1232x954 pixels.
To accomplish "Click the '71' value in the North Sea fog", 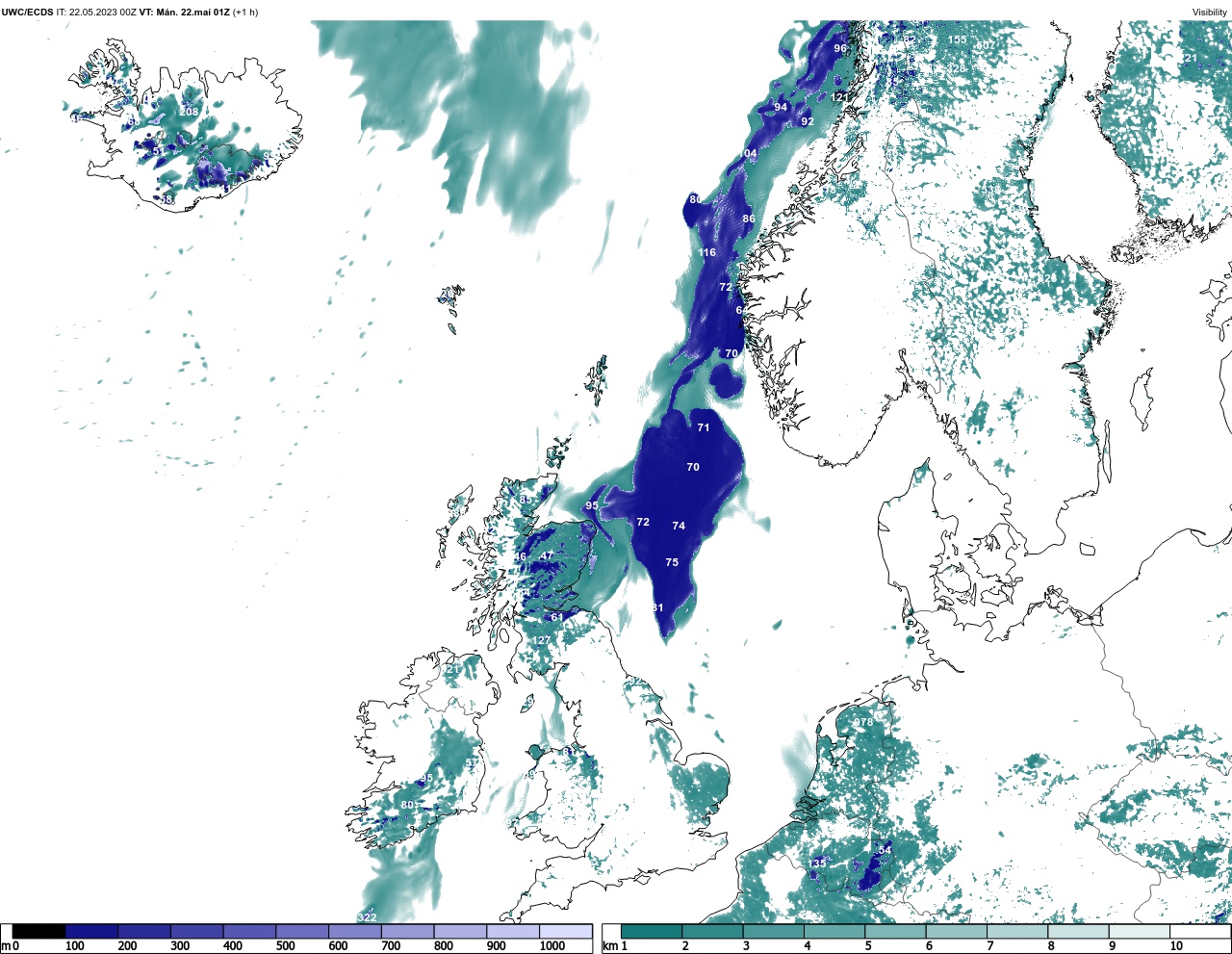I will [x=704, y=427].
